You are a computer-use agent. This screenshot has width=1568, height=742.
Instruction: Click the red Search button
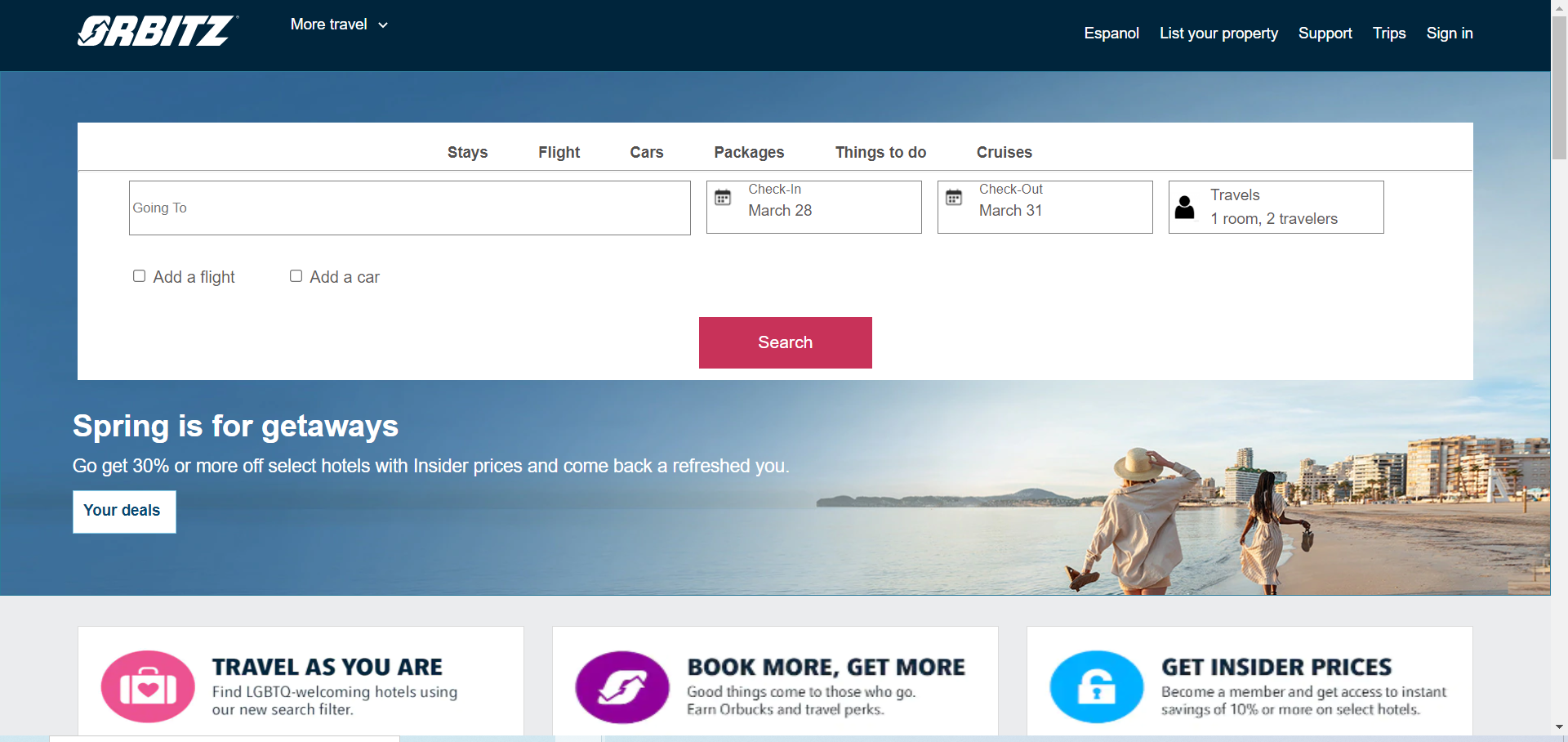point(786,342)
